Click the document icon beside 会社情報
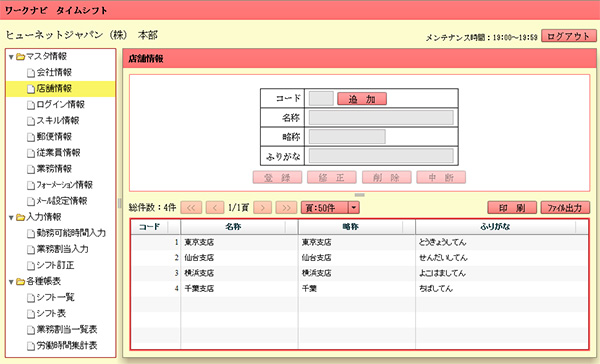The height and width of the screenshot is (364, 600). point(31,73)
